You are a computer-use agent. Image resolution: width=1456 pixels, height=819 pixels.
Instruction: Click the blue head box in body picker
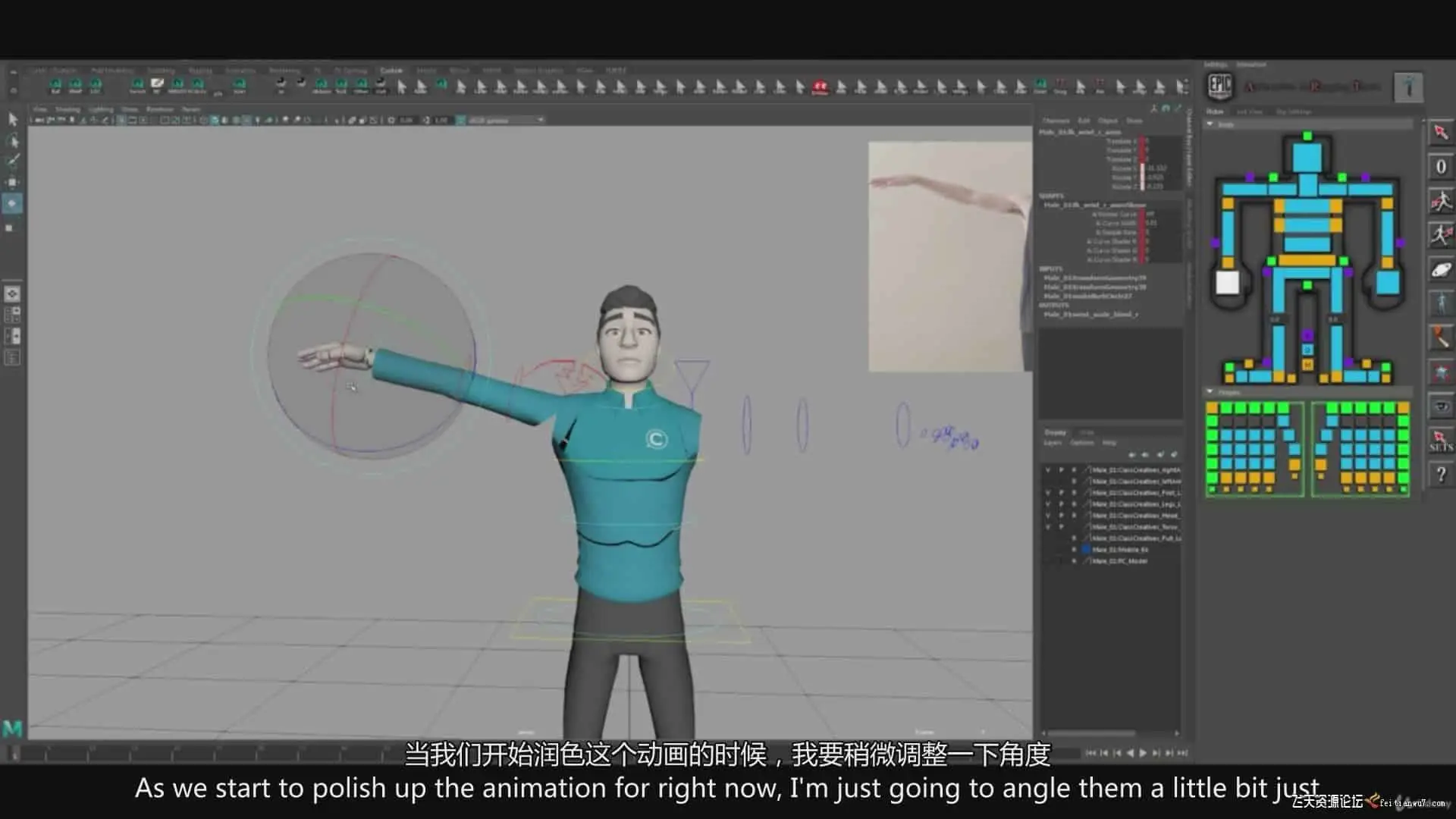tap(1307, 157)
